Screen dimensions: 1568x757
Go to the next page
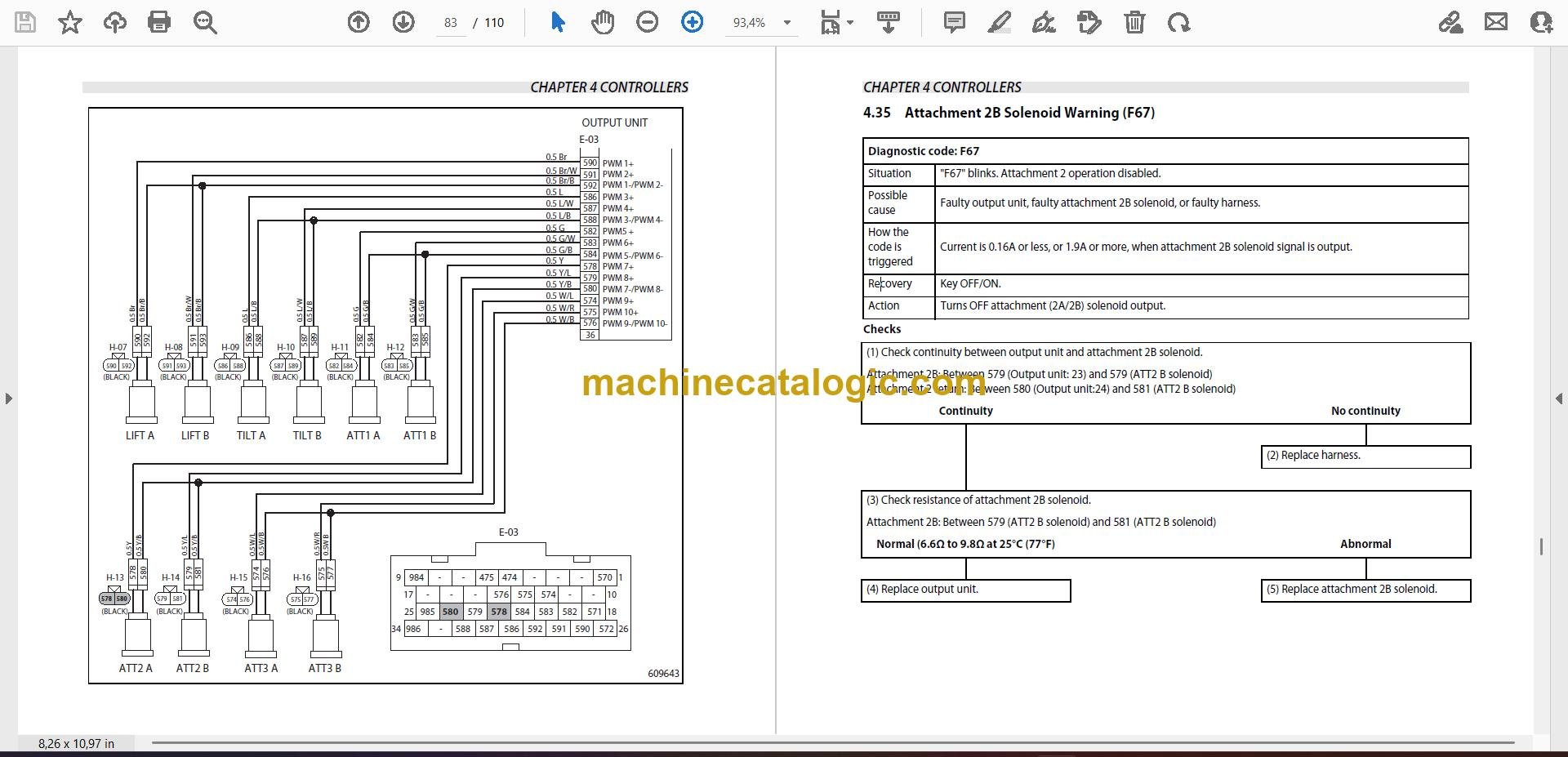coord(403,22)
